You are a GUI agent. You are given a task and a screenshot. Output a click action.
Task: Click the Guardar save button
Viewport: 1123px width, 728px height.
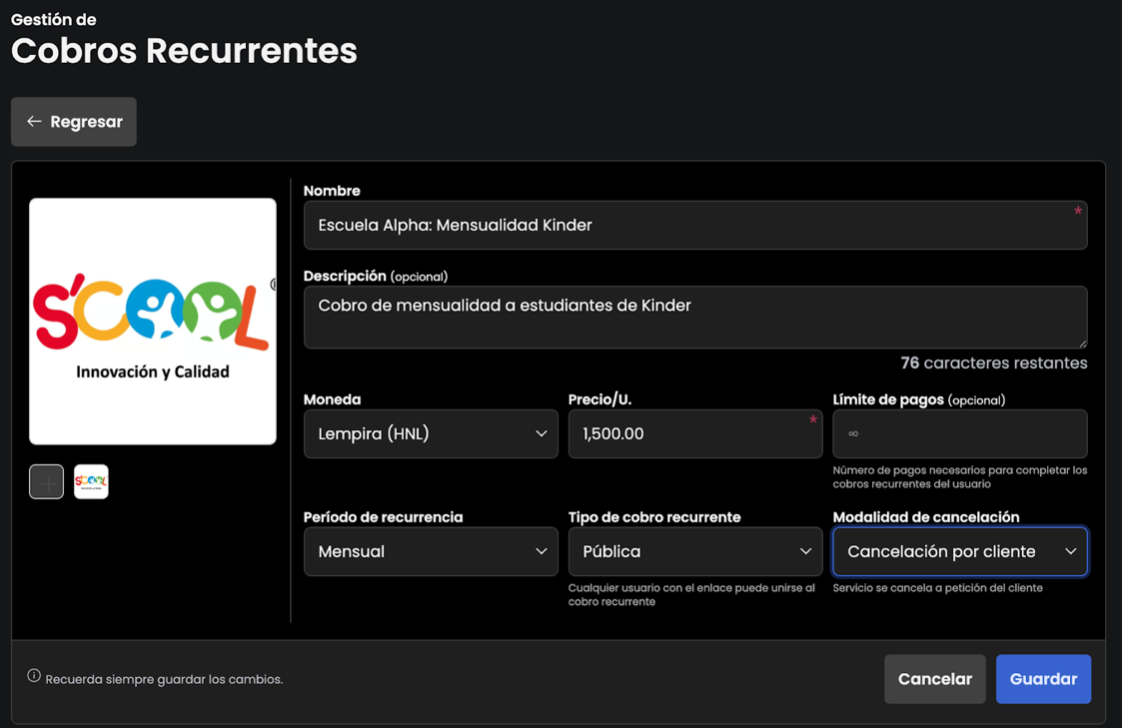click(x=1044, y=679)
